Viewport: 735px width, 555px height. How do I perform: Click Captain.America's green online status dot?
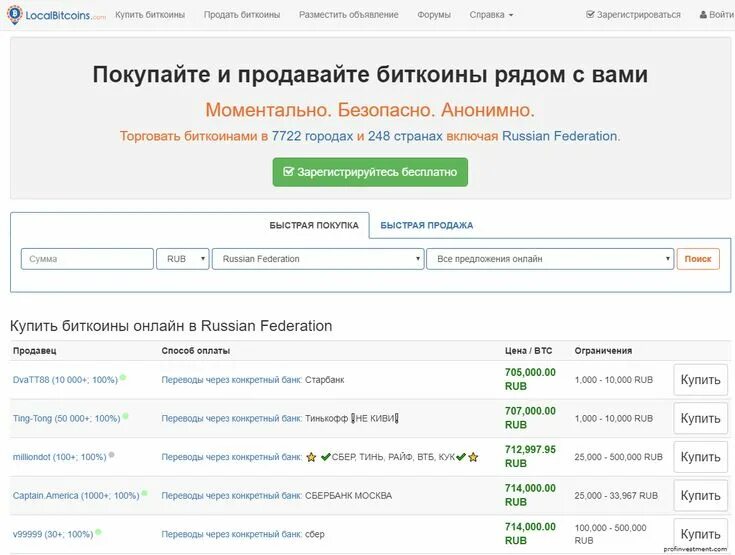(144, 493)
